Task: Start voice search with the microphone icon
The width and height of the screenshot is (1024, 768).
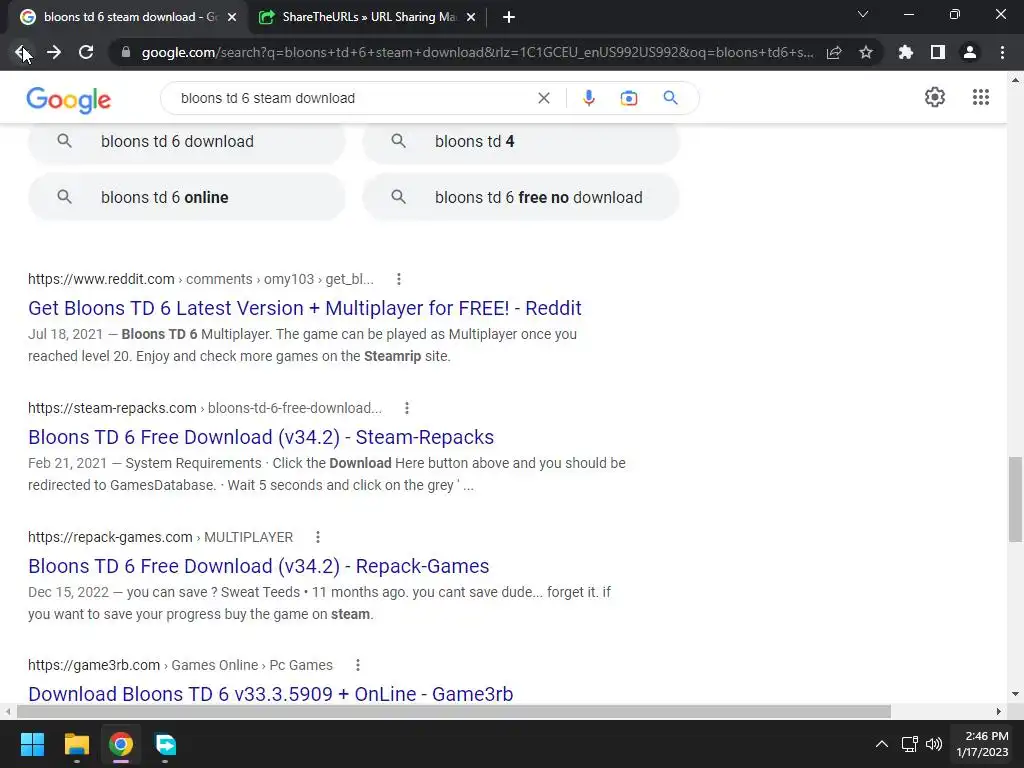Action: tap(588, 98)
